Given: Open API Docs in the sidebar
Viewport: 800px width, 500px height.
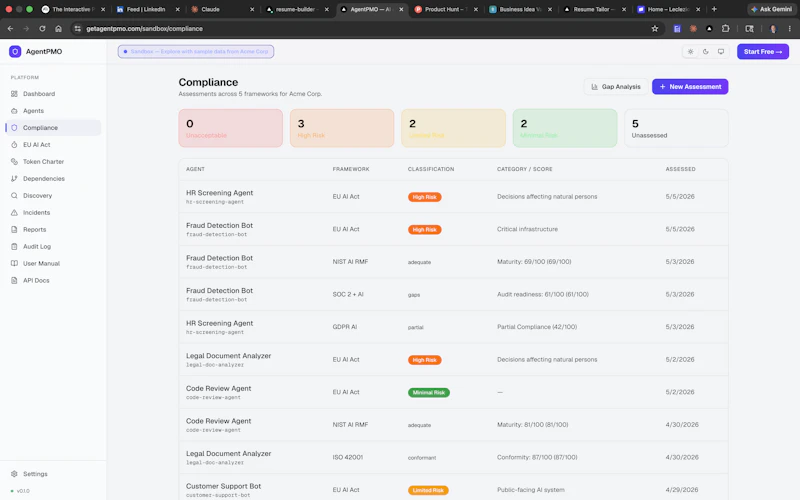Looking at the screenshot, I should click(x=36, y=281).
